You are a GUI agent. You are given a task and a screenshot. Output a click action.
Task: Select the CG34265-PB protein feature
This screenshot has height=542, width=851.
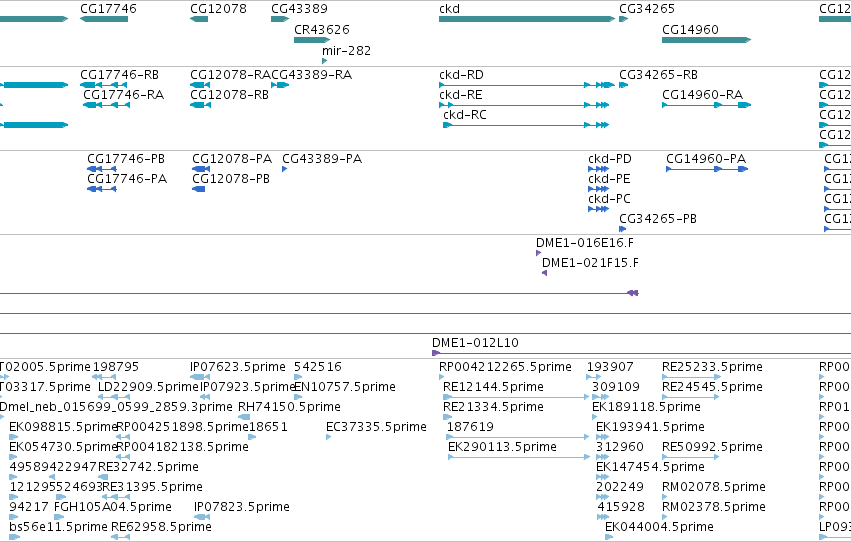click(x=623, y=229)
